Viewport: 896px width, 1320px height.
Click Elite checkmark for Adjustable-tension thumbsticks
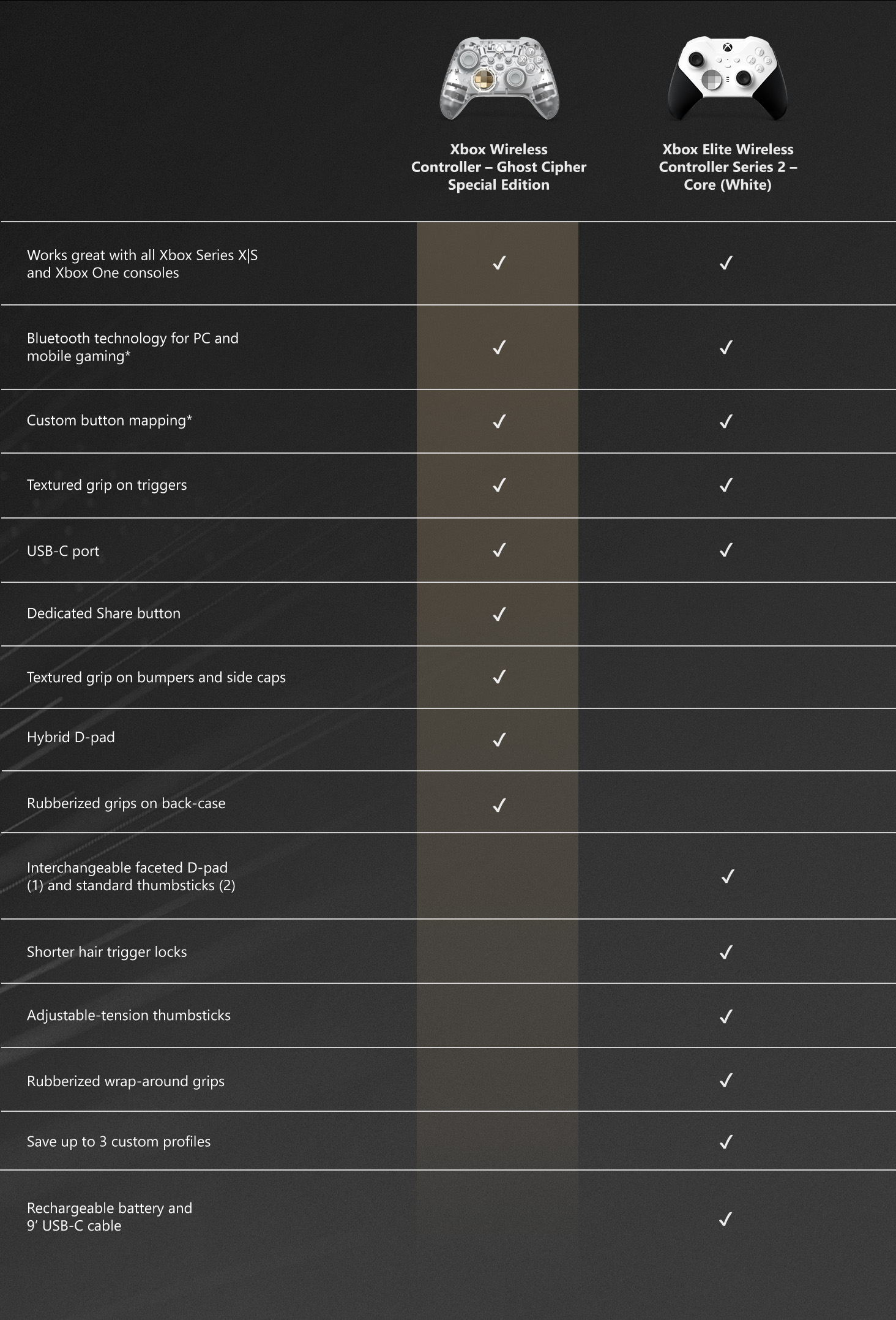726,1016
